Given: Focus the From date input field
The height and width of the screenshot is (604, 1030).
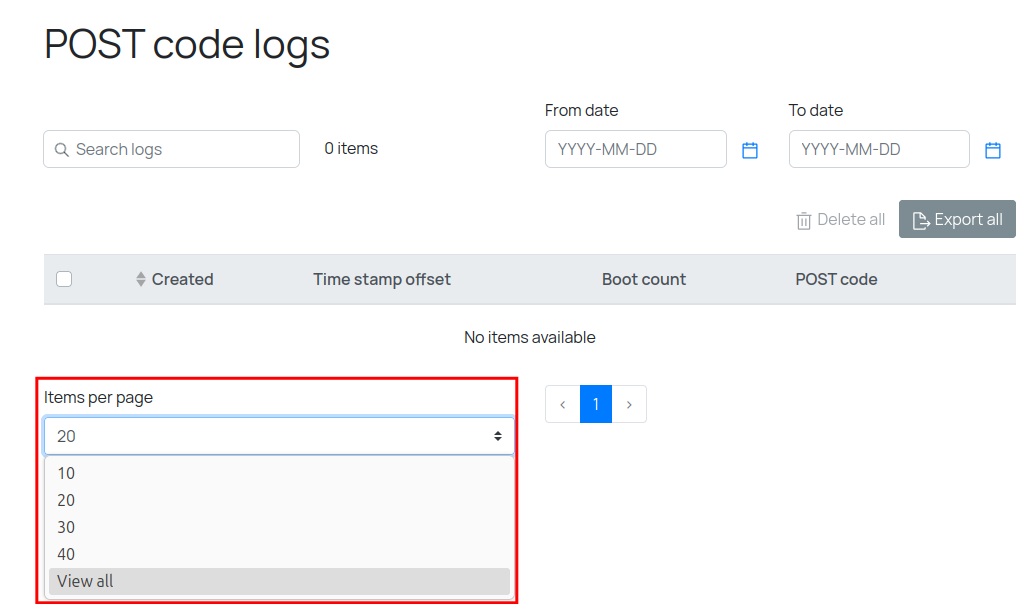Looking at the screenshot, I should 636,149.
